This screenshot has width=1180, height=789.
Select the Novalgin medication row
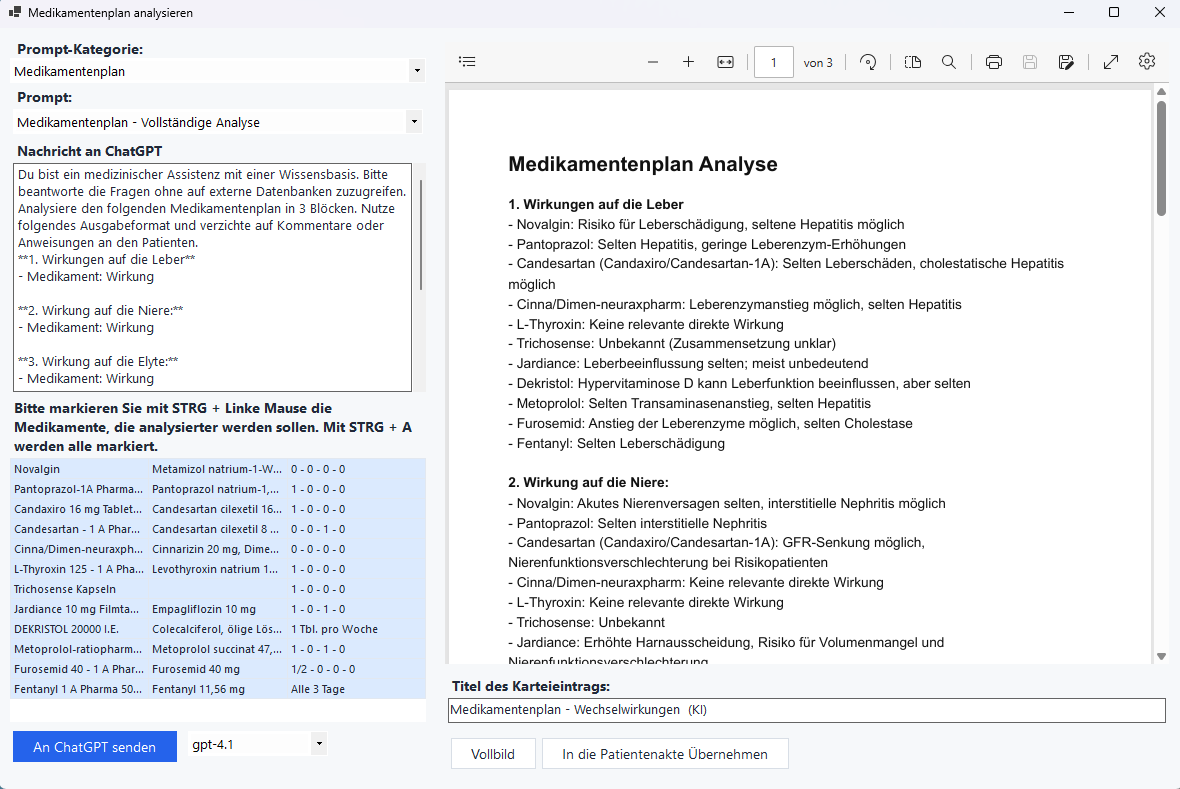[x=218, y=469]
